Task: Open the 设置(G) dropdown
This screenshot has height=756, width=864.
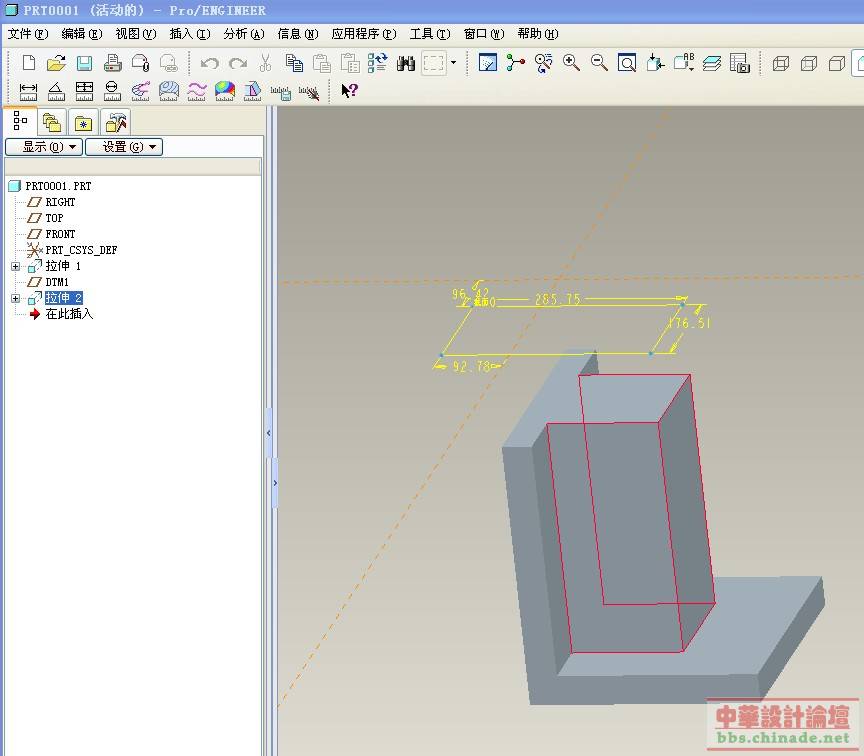Action: [124, 147]
